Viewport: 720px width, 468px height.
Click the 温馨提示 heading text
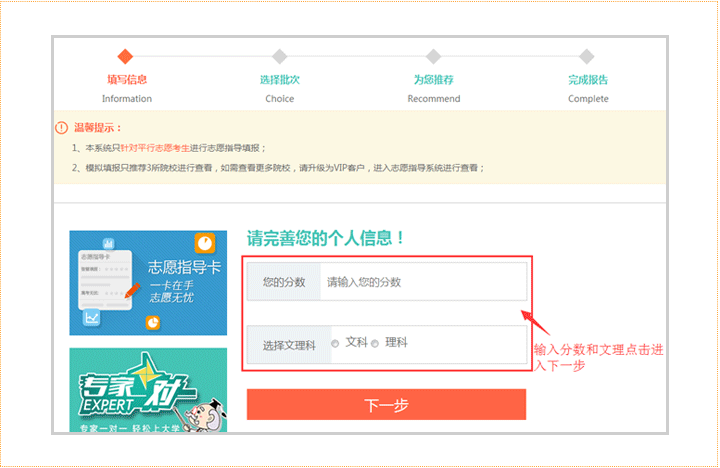98,128
